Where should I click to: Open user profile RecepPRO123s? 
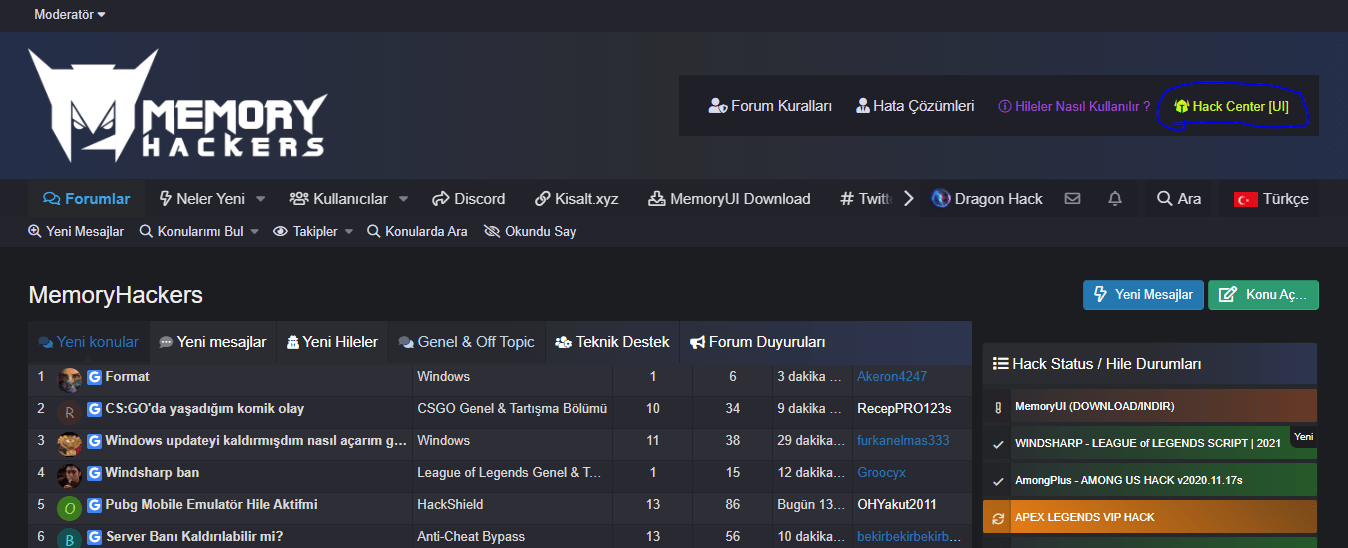904,409
